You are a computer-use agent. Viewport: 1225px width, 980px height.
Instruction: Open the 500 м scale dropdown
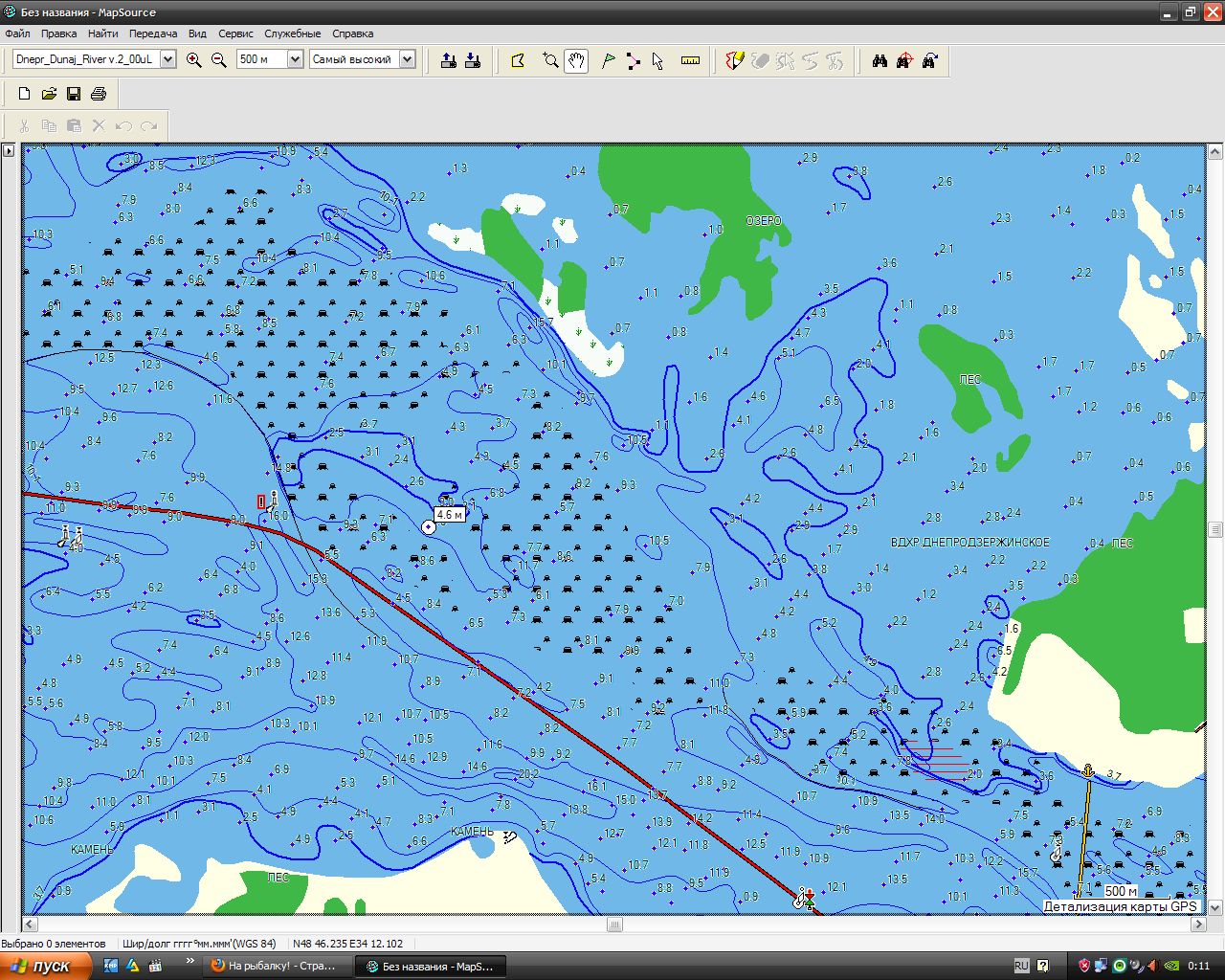(295, 59)
